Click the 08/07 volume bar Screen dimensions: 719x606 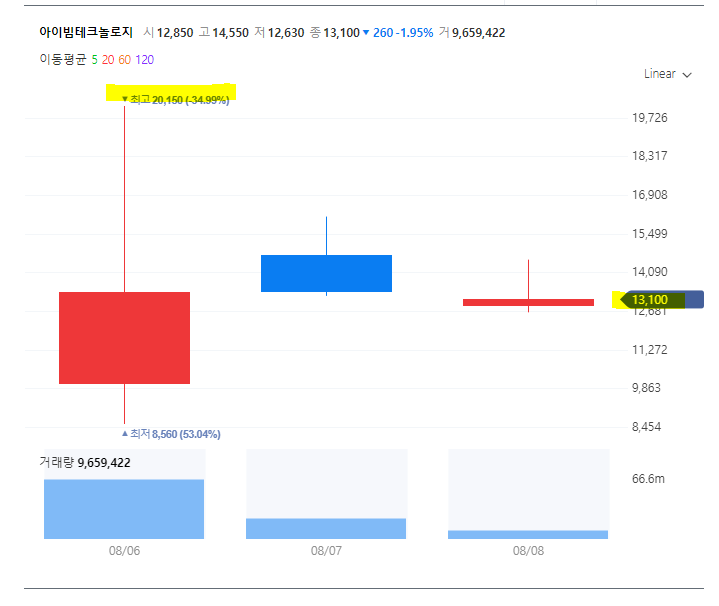[326, 529]
